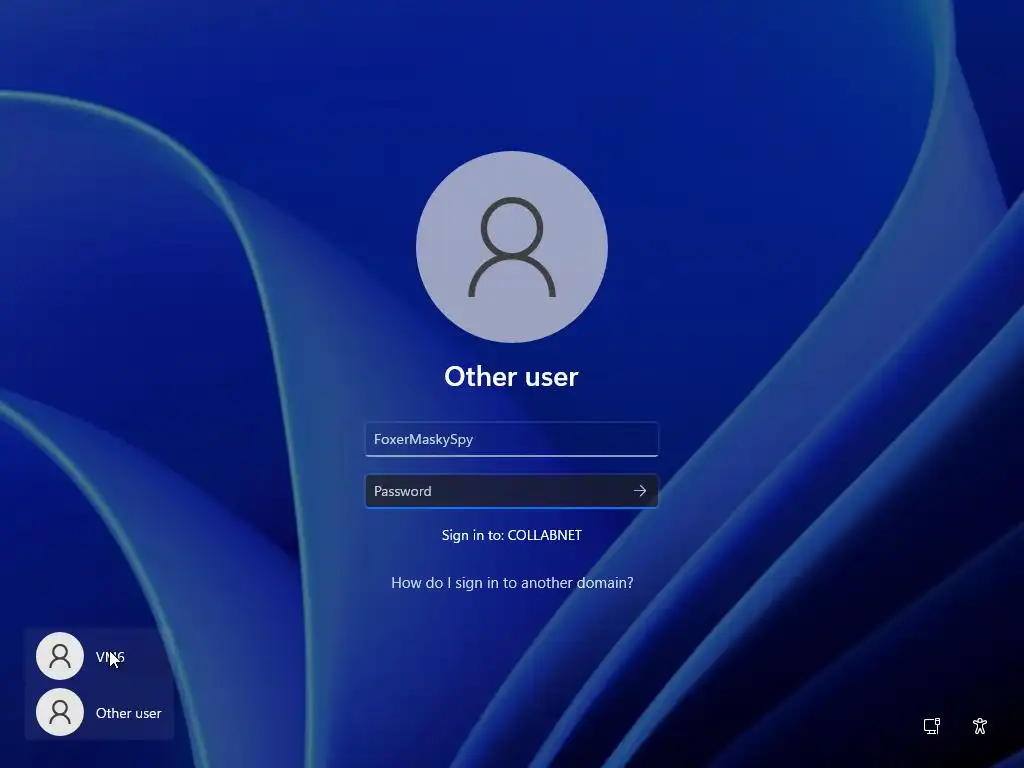Click the 'Other user' heading
The image size is (1024, 768).
(511, 377)
